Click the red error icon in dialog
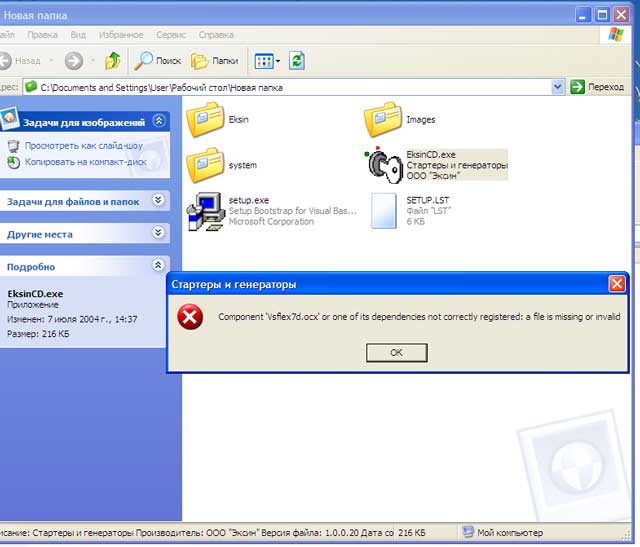 click(x=190, y=317)
